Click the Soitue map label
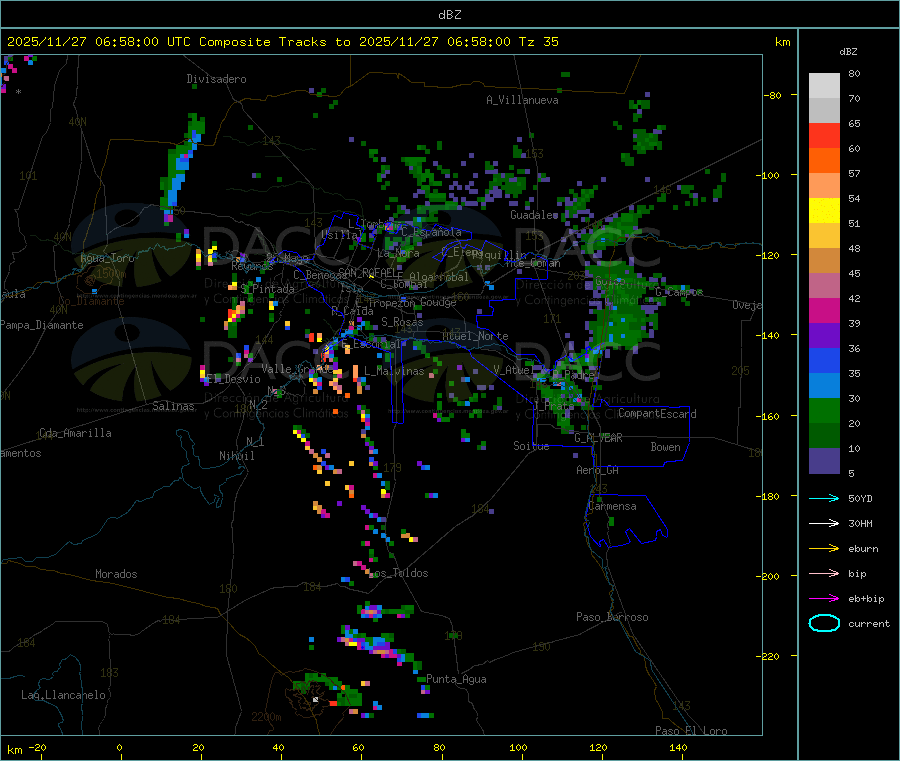Screen dimensions: 900x761 (x=531, y=446)
